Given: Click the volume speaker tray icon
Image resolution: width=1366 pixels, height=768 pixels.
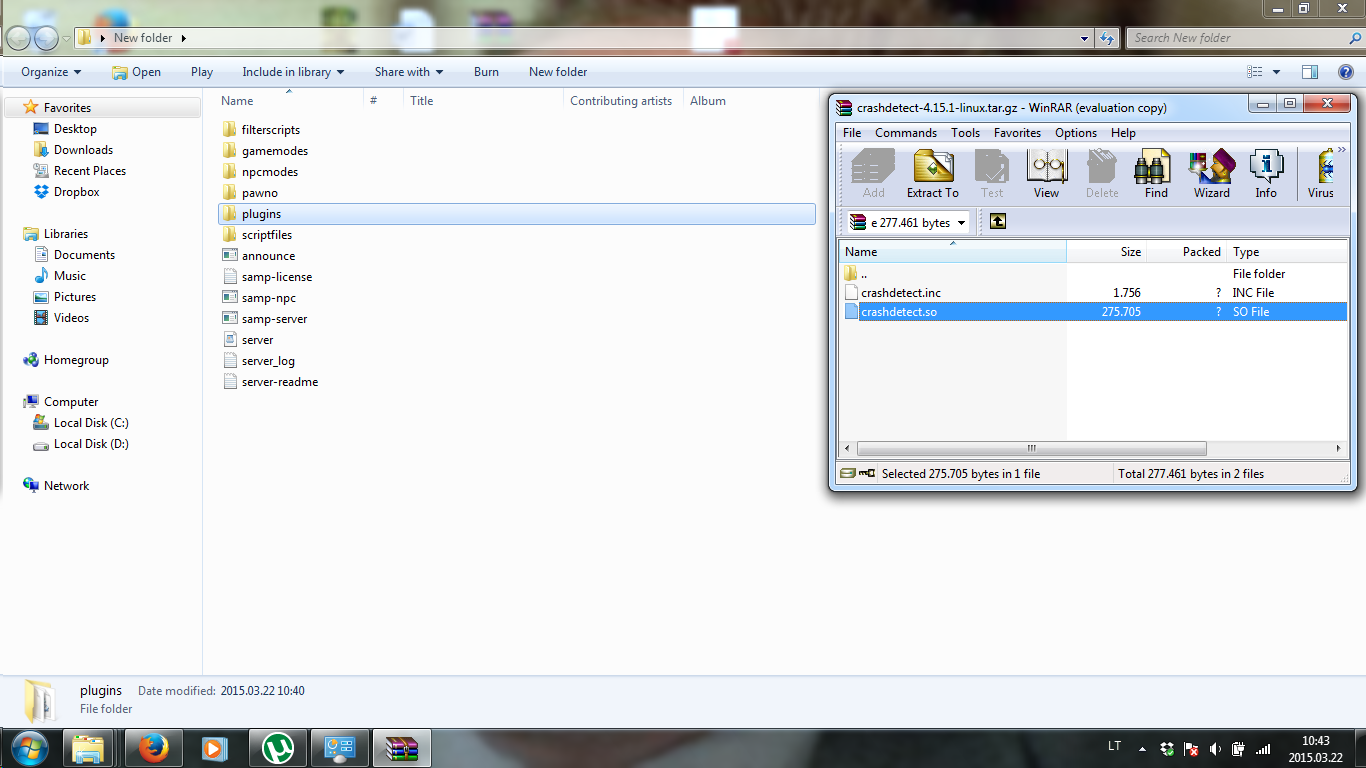Looking at the screenshot, I should pyautogui.click(x=1215, y=748).
